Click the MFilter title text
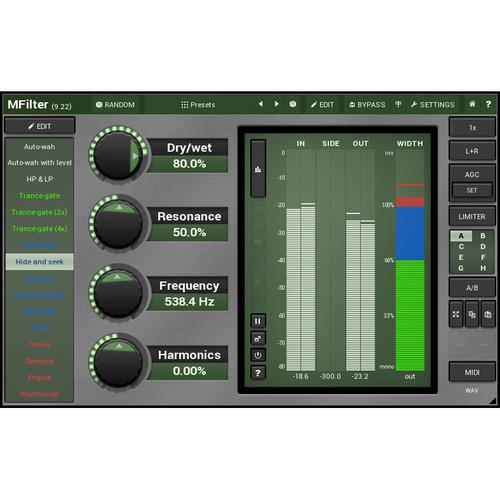The height and width of the screenshot is (500, 500). (x=28, y=104)
